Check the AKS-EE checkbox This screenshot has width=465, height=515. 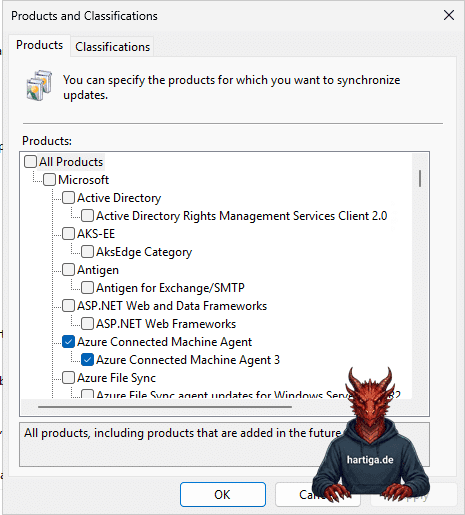click(68, 234)
